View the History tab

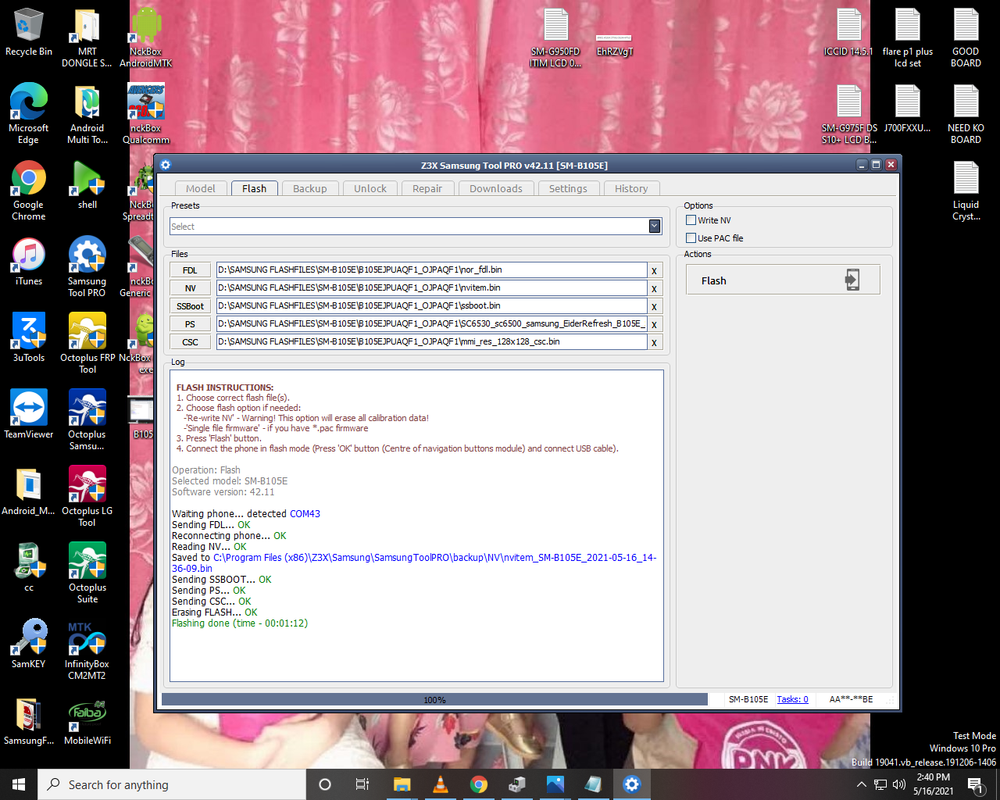click(x=631, y=188)
